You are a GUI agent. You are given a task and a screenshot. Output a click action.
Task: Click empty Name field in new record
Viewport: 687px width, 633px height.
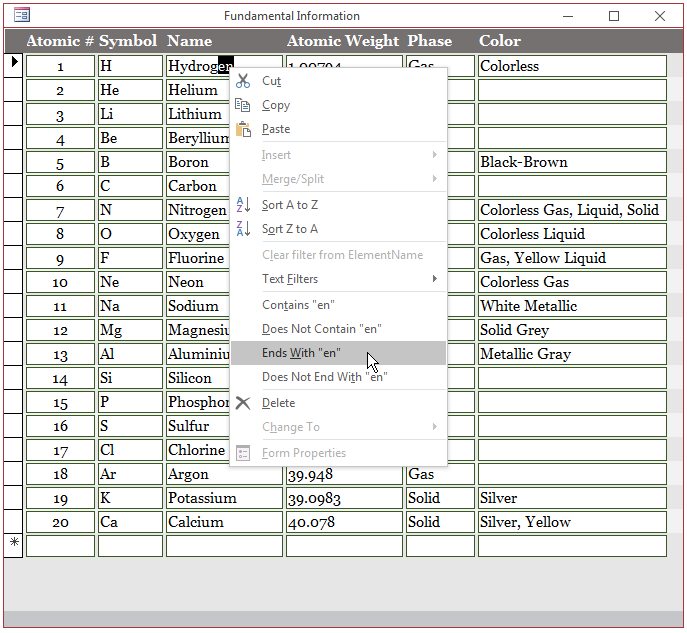[224, 546]
